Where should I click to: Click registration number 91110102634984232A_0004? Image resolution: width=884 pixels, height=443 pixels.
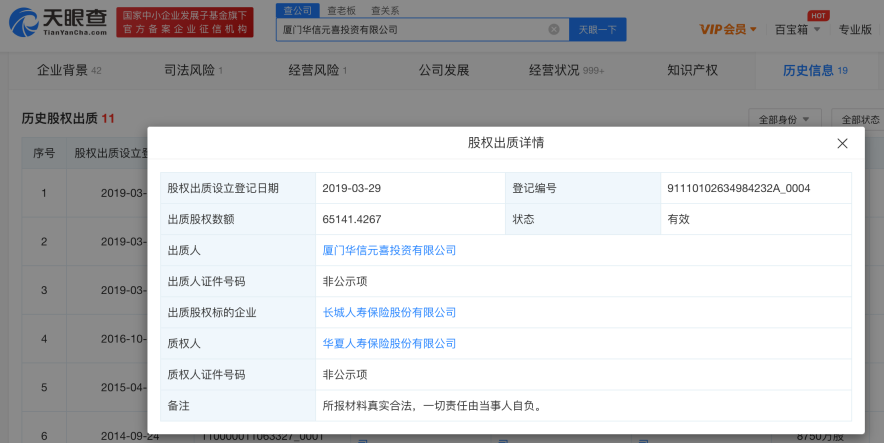coord(739,188)
